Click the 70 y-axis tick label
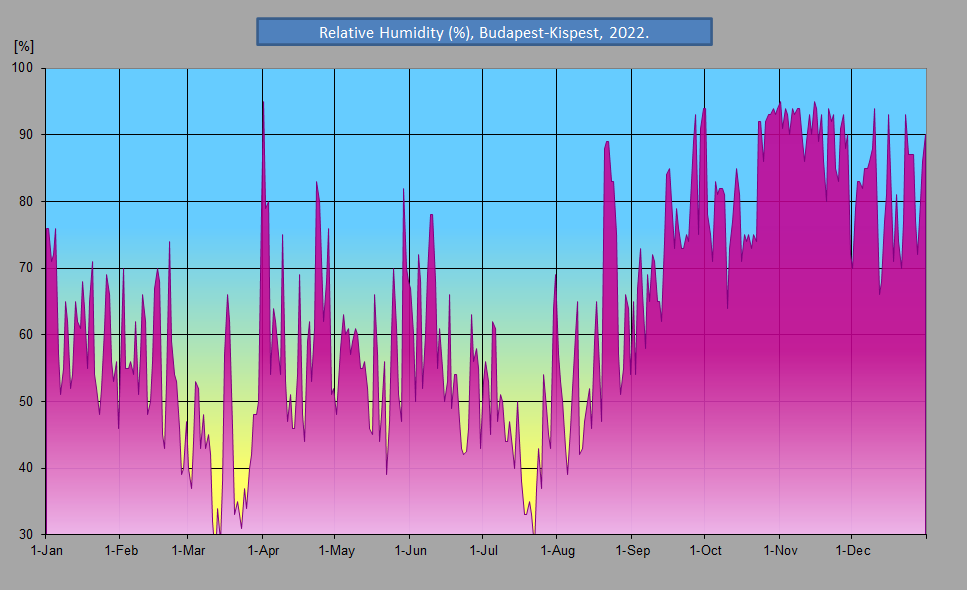This screenshot has height=590, width=967. tap(26, 268)
